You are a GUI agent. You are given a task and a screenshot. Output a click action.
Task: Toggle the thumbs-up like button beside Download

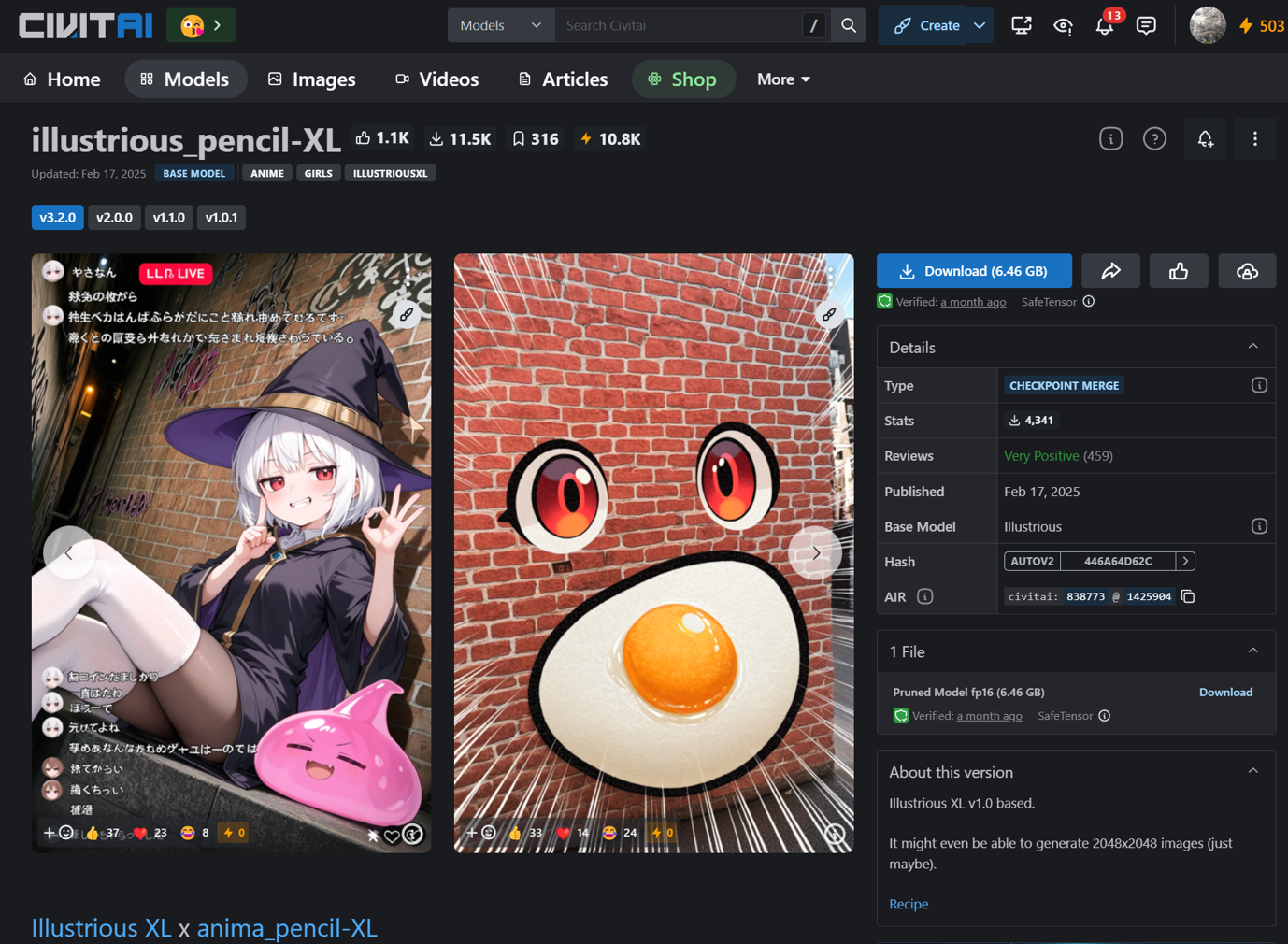1179,271
